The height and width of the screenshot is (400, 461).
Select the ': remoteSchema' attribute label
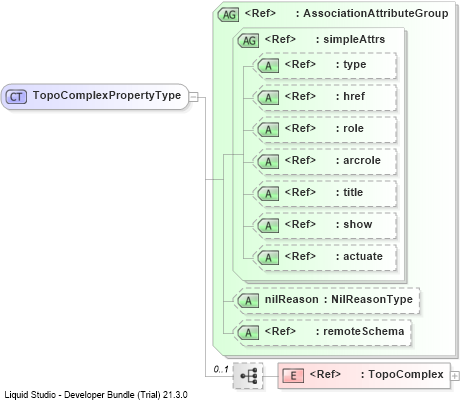360,331
